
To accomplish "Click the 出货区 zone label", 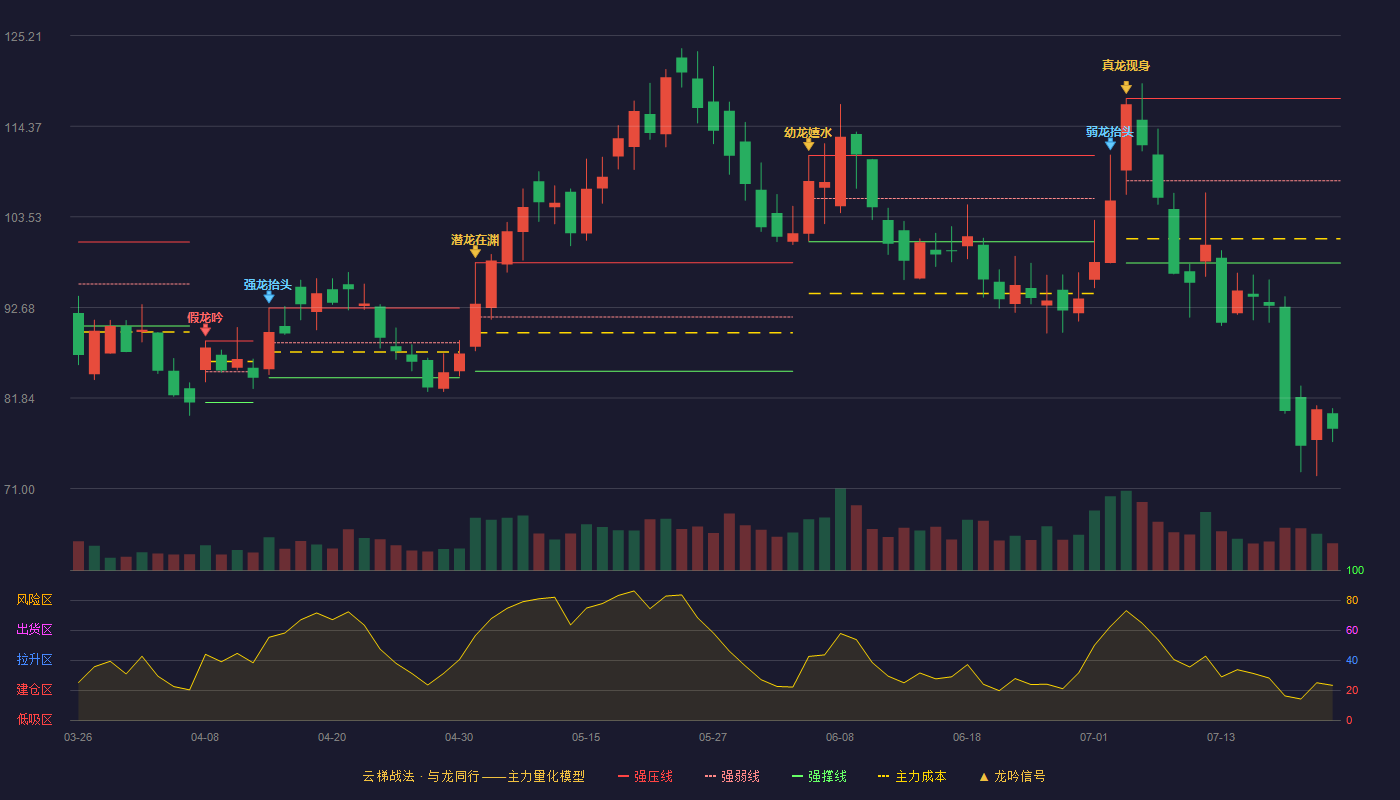I will 34,630.
